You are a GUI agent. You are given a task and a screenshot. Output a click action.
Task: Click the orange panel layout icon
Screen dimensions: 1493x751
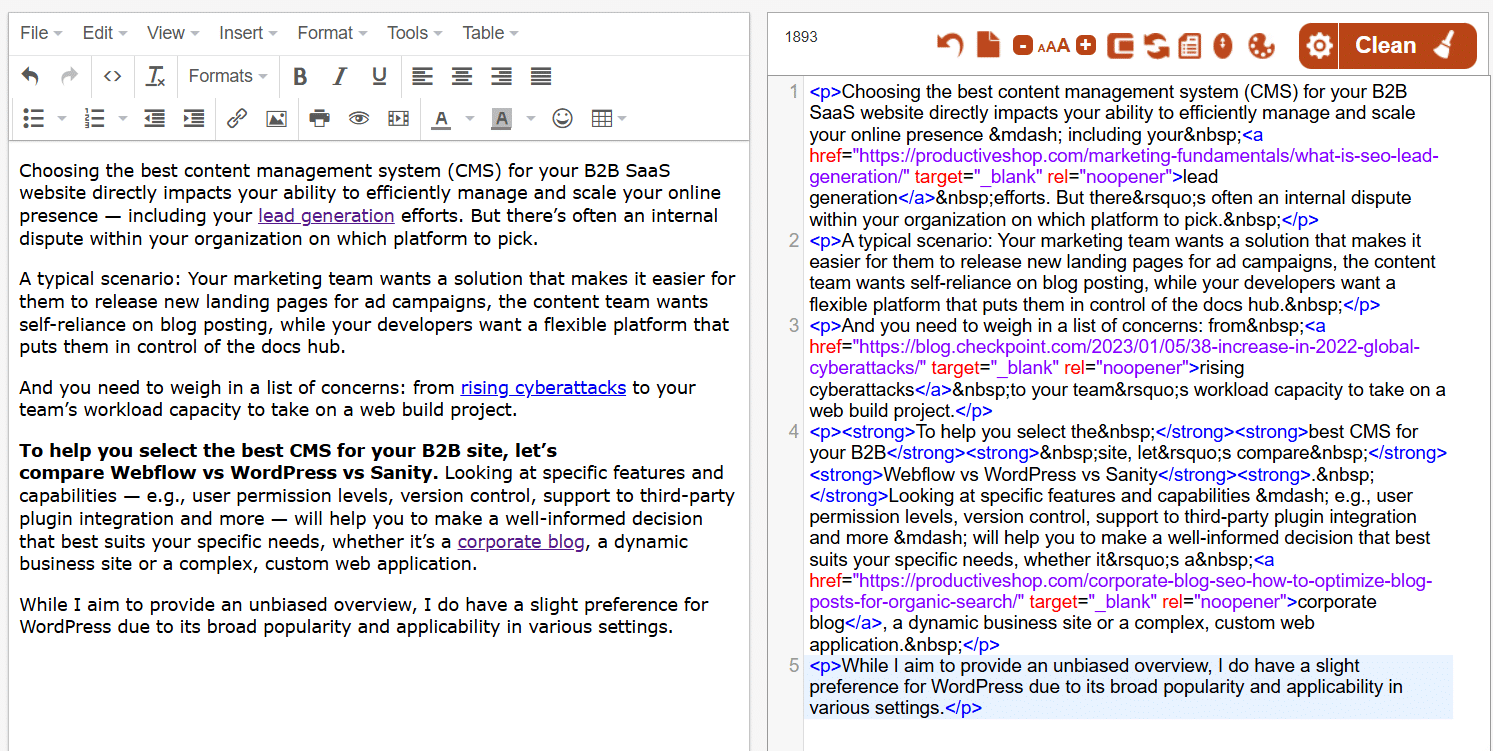(x=1122, y=45)
